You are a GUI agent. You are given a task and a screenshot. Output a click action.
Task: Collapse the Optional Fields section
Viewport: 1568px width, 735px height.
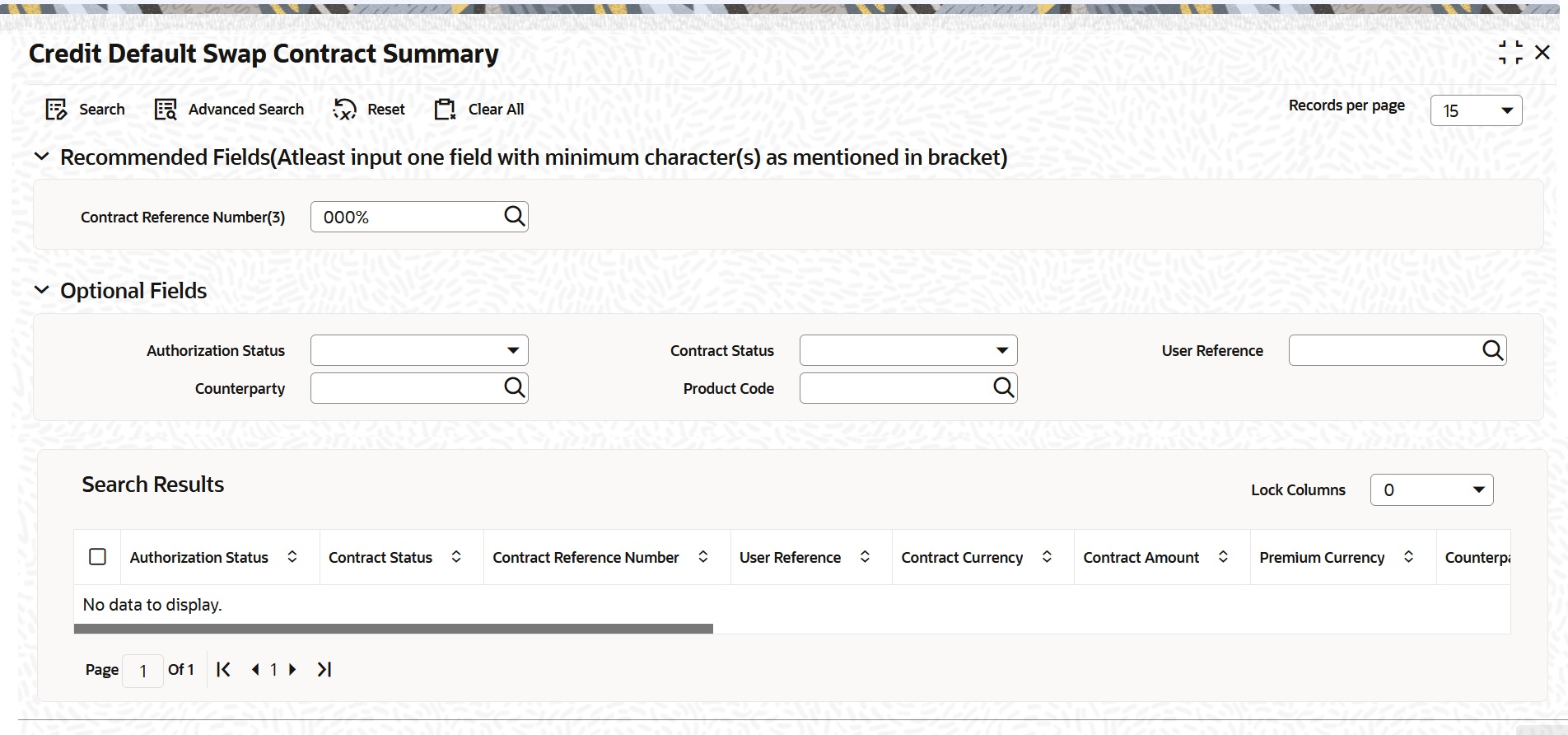click(42, 290)
